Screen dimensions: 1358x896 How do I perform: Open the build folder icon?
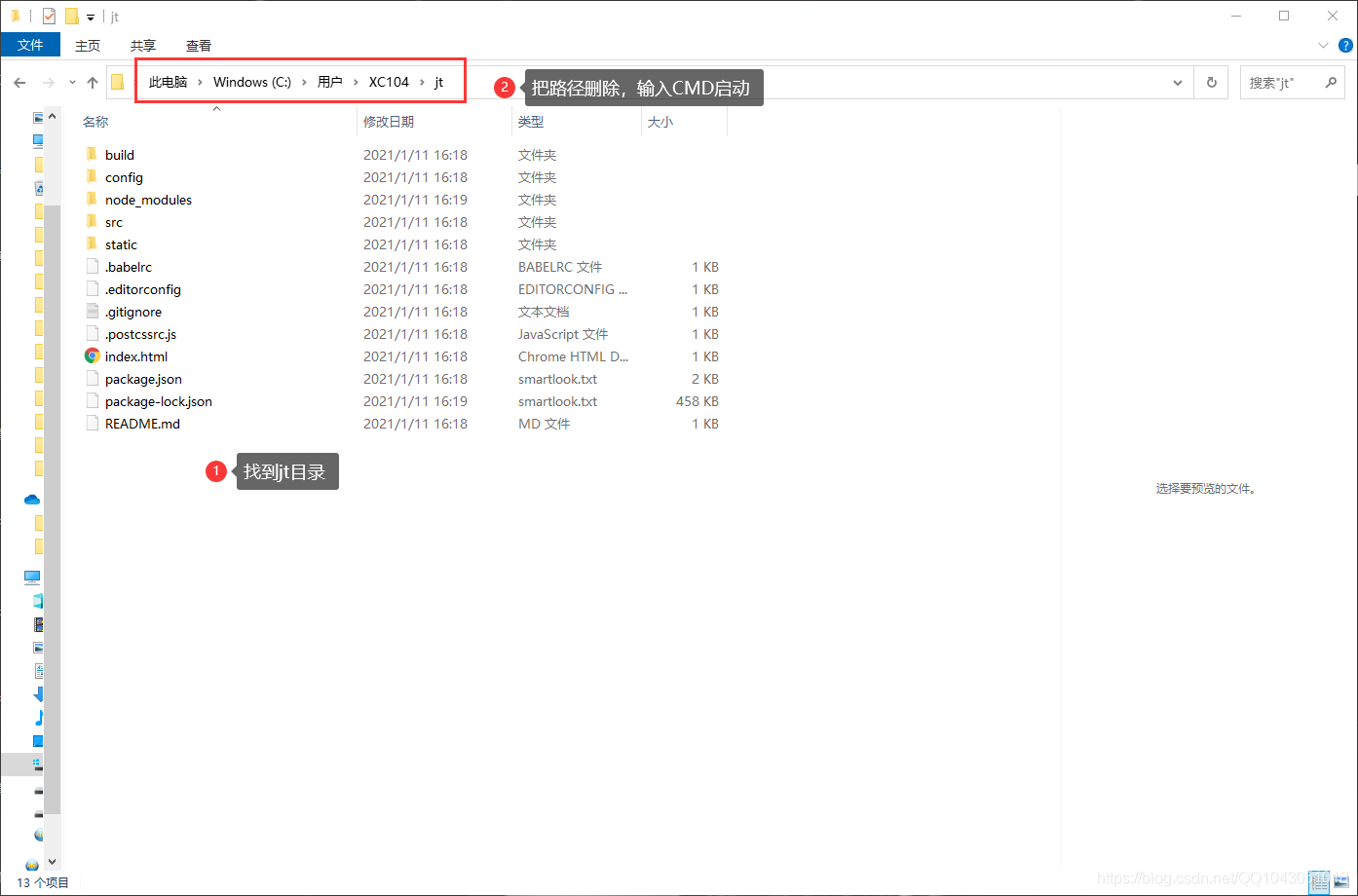(92, 154)
